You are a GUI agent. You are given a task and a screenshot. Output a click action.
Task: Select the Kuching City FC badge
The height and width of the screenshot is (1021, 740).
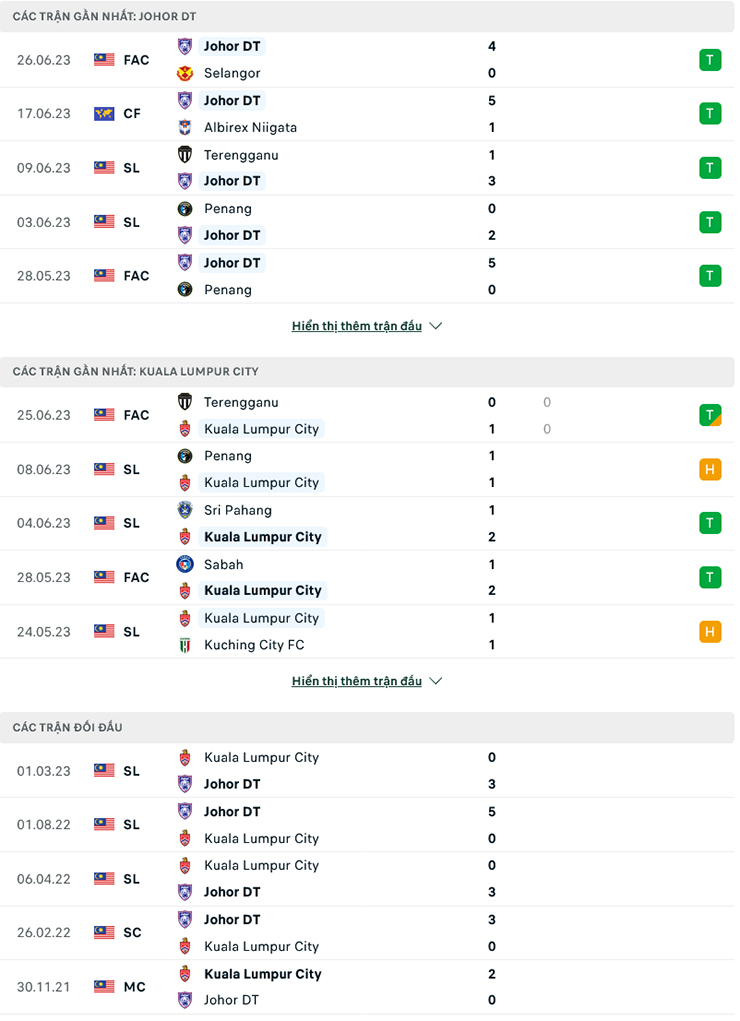click(185, 645)
